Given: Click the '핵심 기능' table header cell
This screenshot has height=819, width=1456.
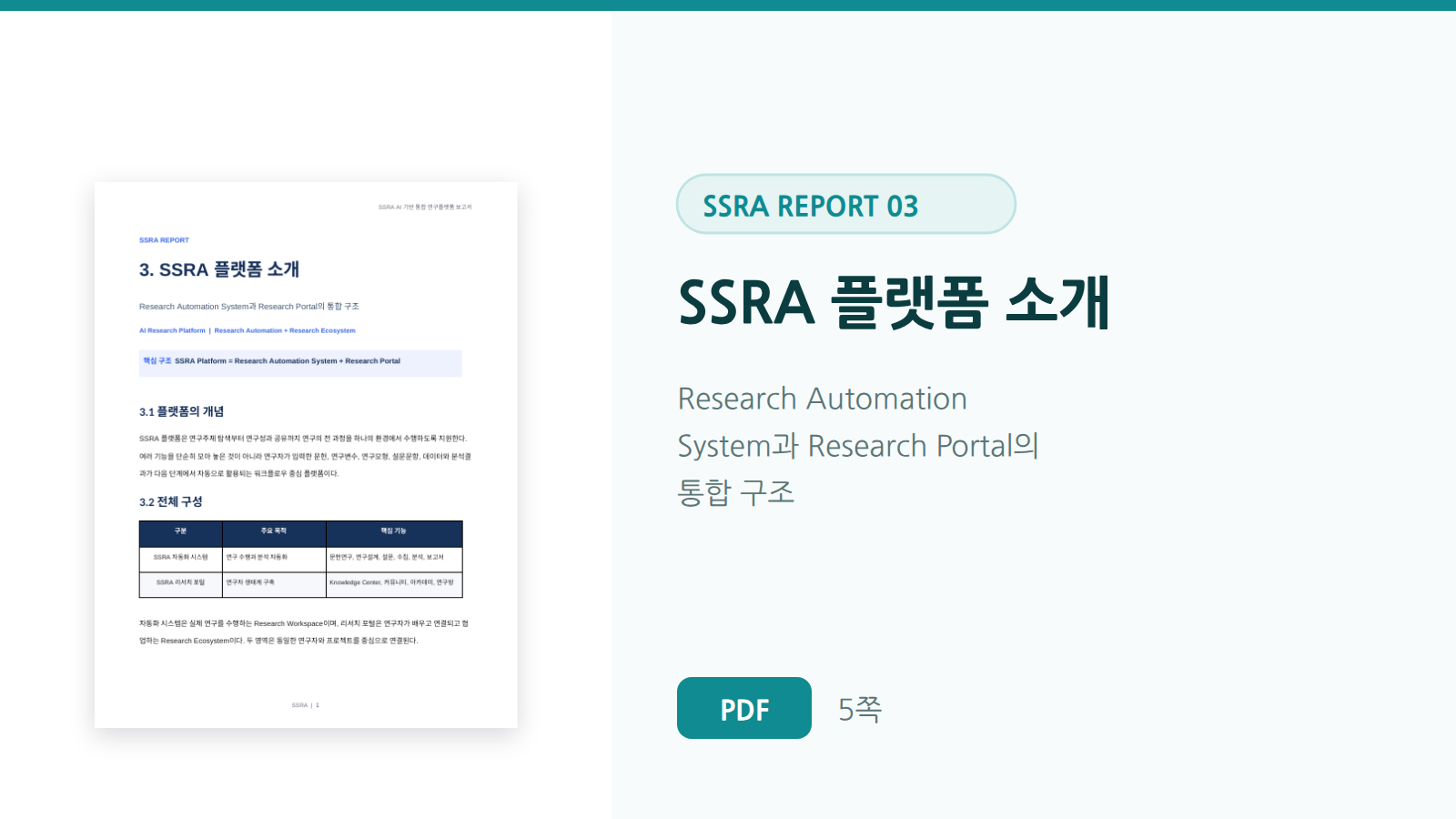Looking at the screenshot, I should coord(394,533).
